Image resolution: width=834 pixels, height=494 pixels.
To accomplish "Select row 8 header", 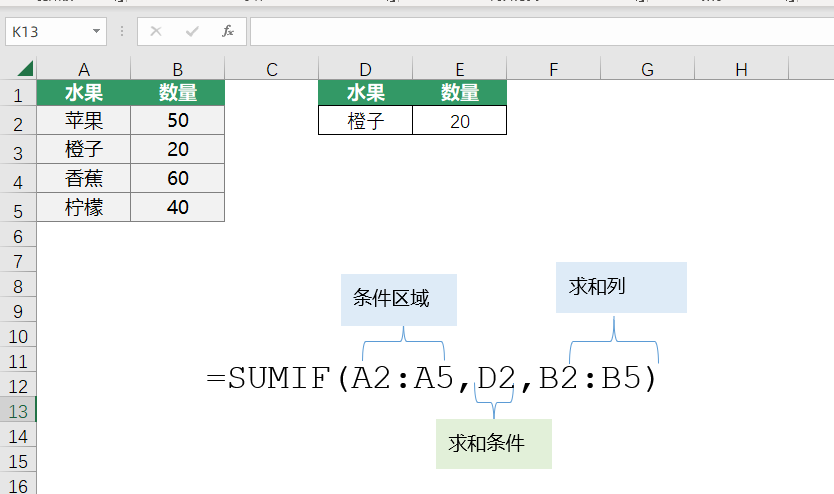I will pos(18,286).
